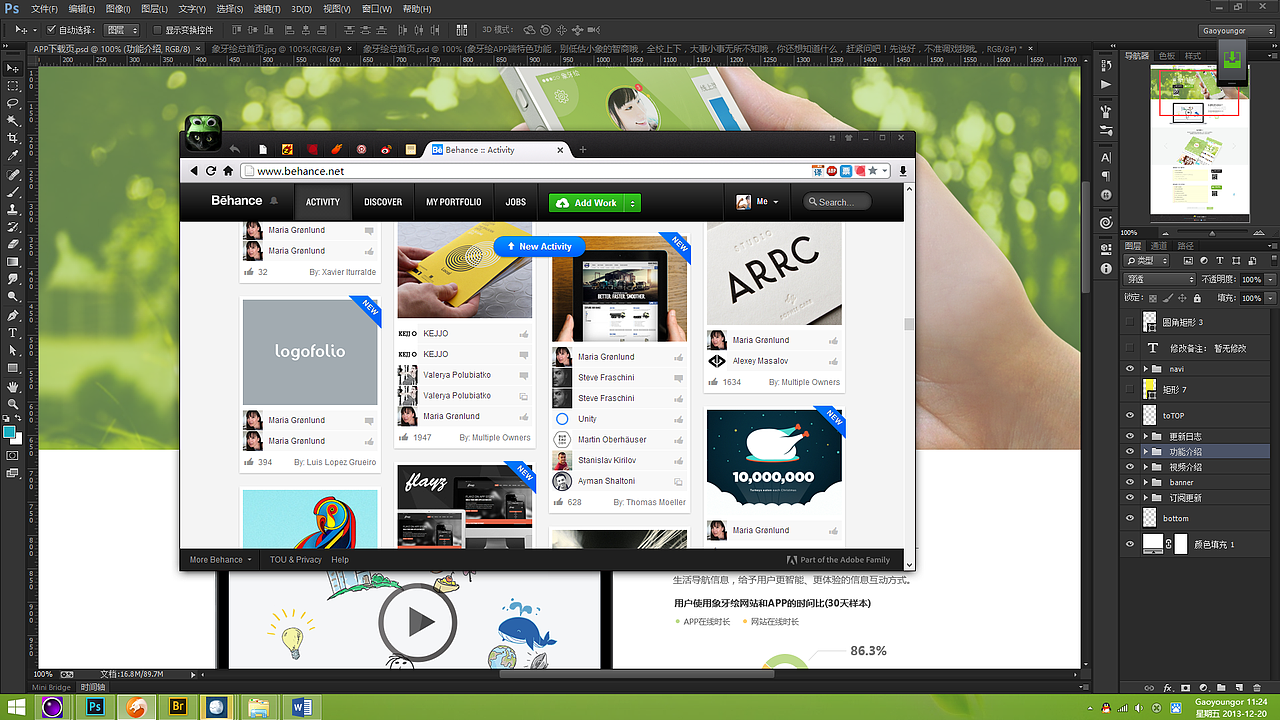
Task: Switch to the 色板 tab
Action: (x=1166, y=56)
